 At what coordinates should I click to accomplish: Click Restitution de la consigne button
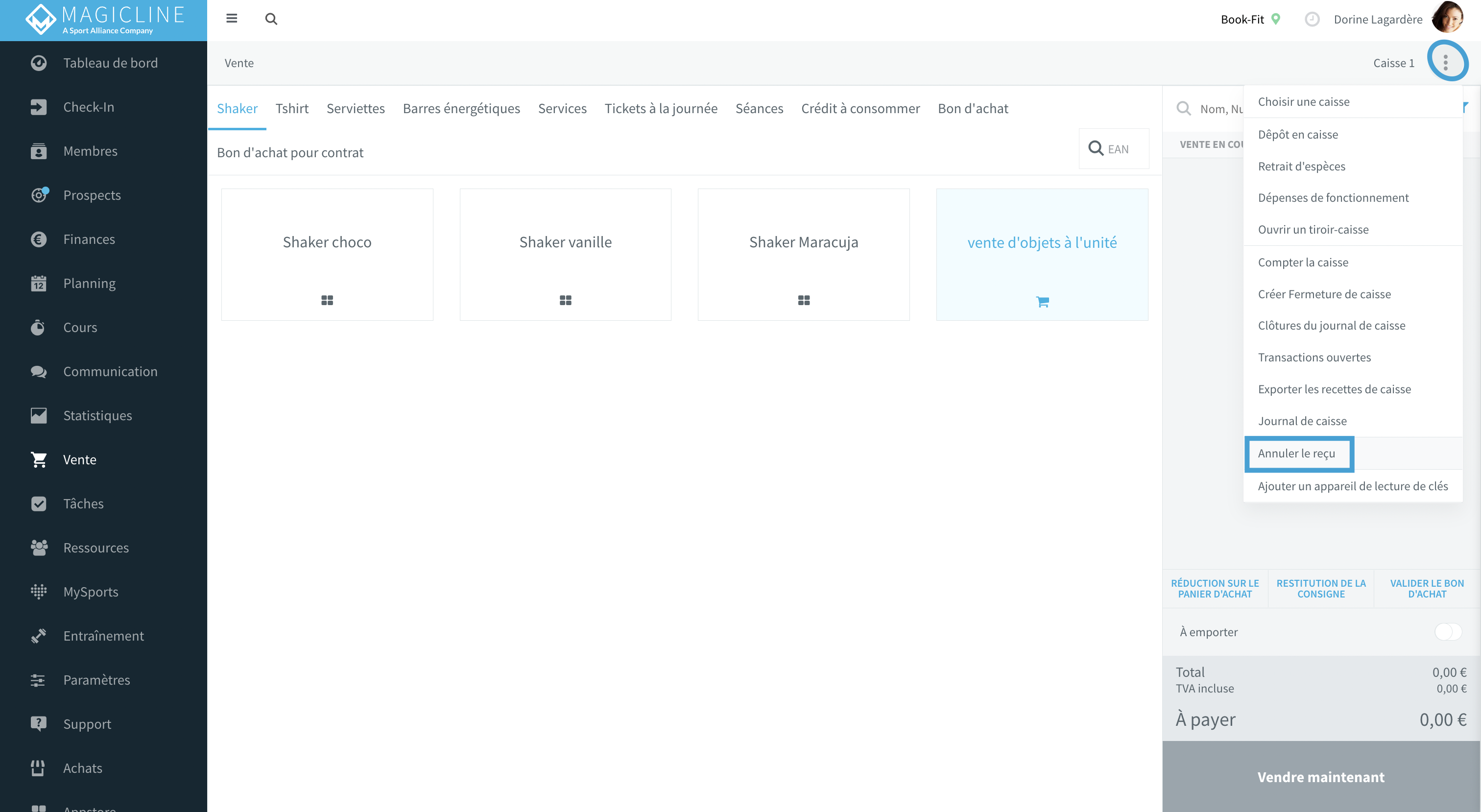point(1320,589)
